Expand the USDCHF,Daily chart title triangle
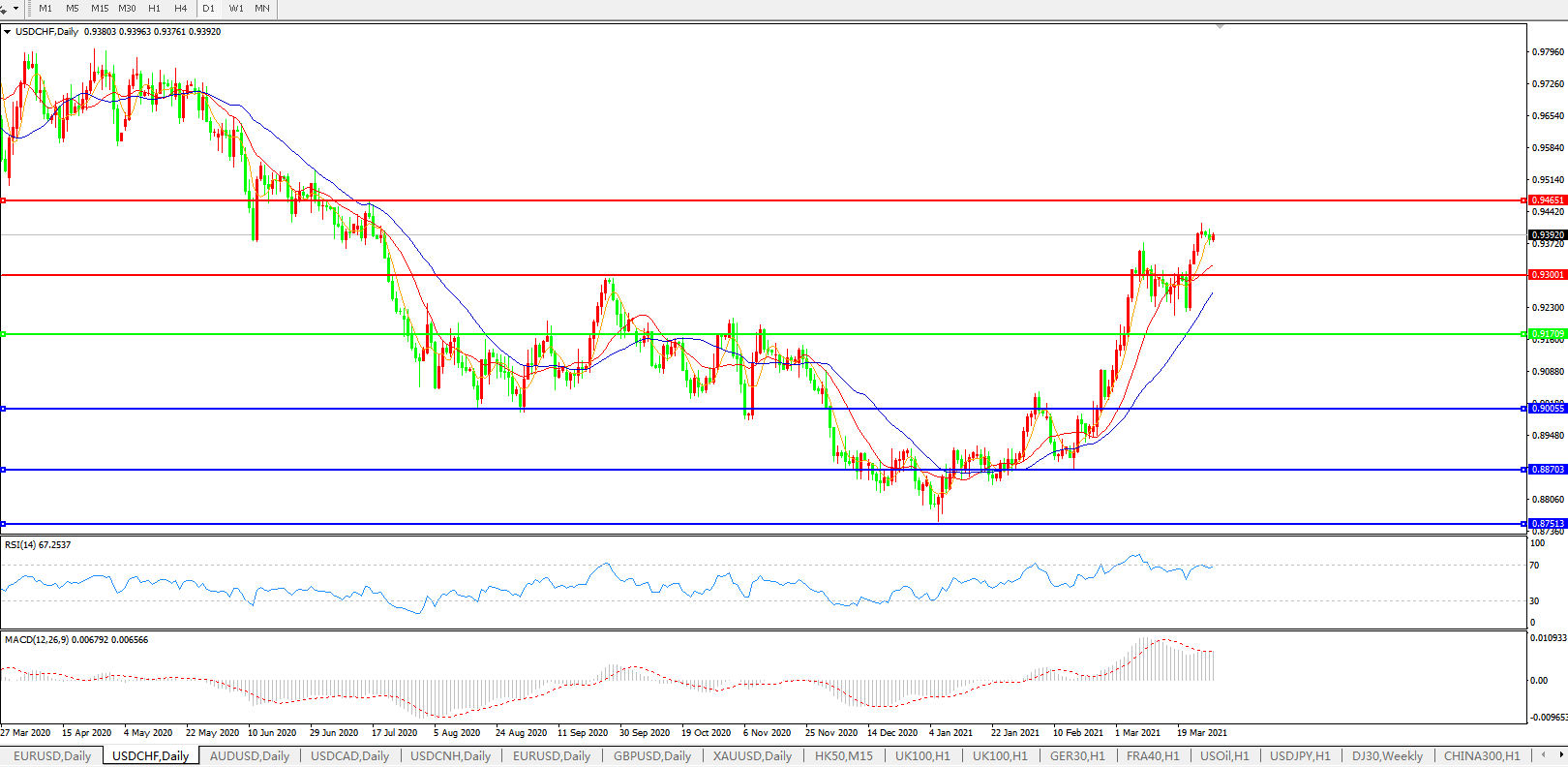The width and height of the screenshot is (1568, 767). (8, 32)
